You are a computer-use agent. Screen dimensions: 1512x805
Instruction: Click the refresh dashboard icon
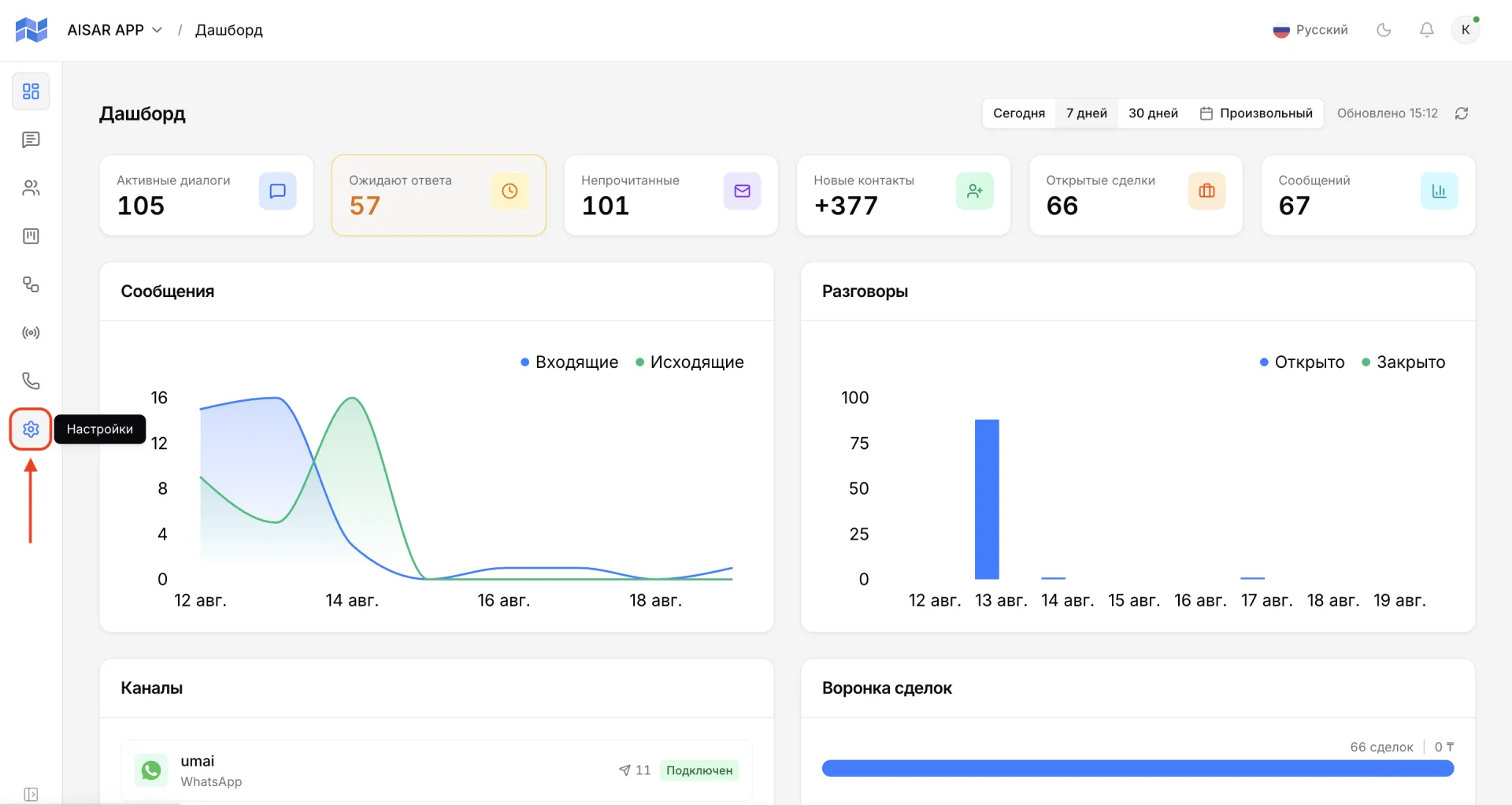point(1462,113)
